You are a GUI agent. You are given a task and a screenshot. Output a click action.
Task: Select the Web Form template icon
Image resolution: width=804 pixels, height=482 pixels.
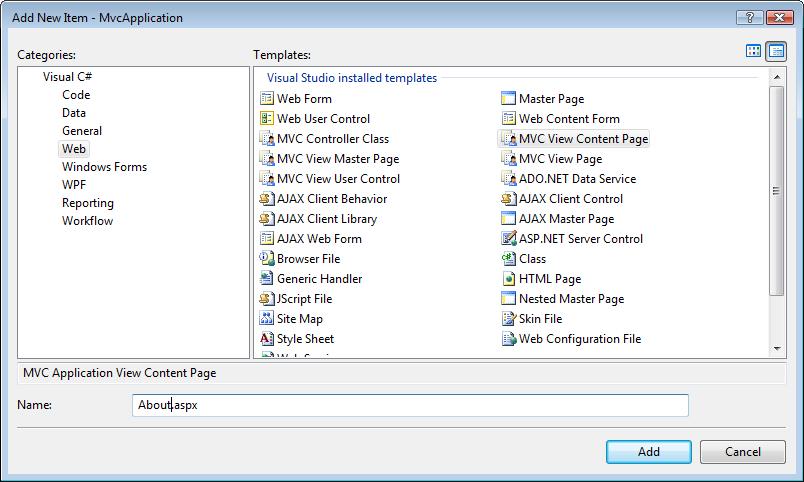267,98
